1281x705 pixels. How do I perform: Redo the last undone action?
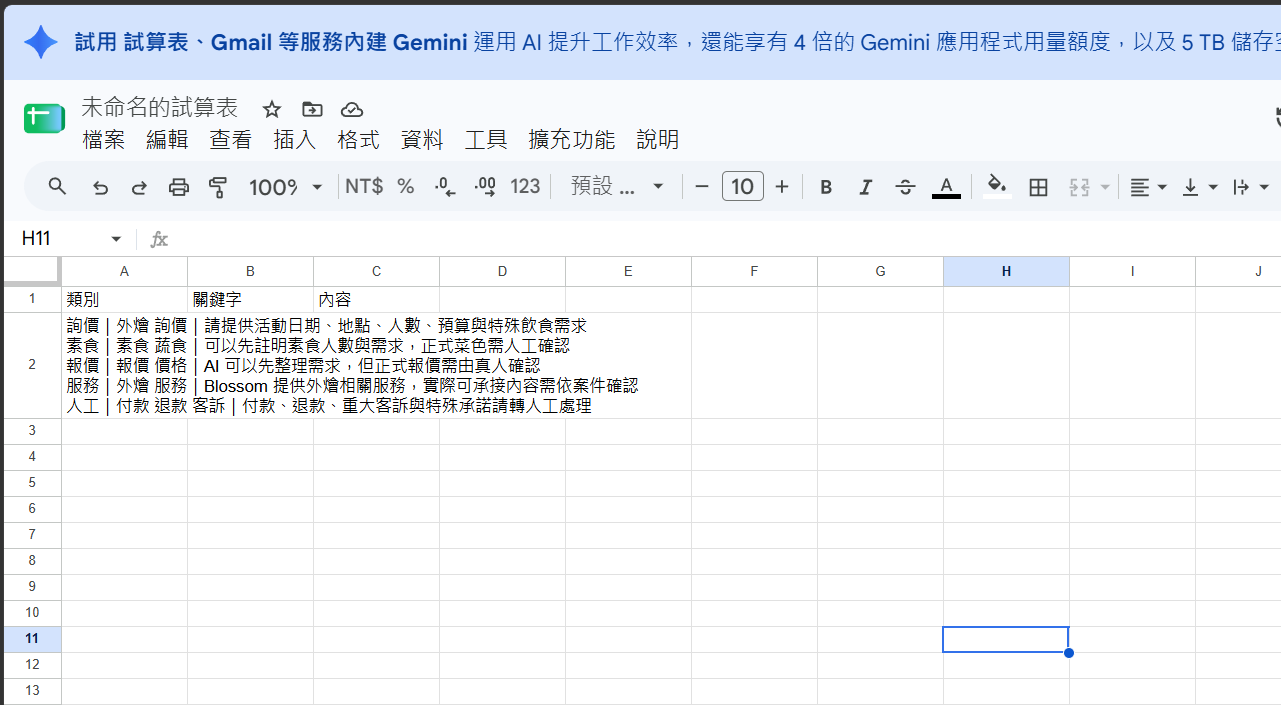tap(139, 187)
